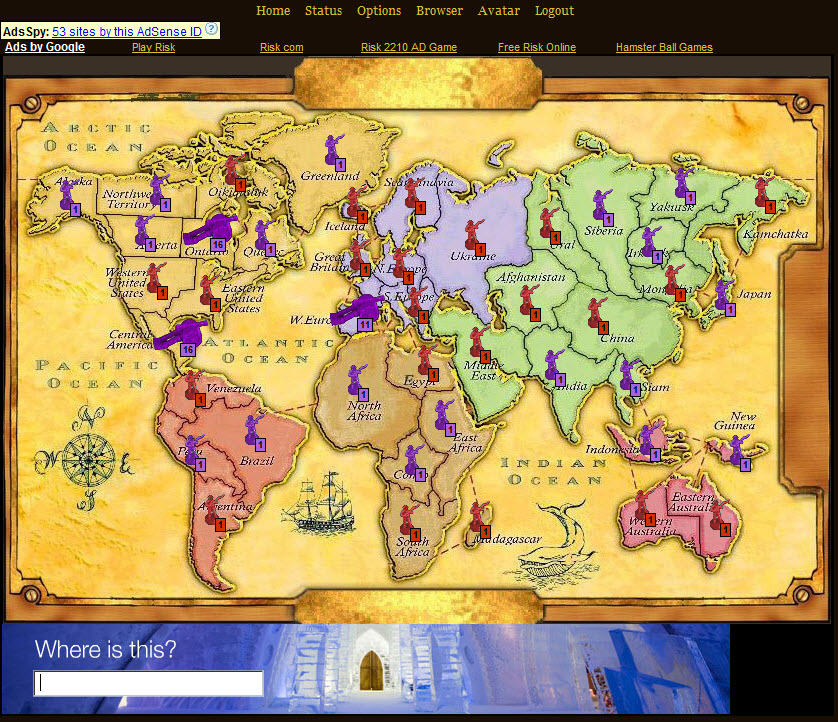Image resolution: width=838 pixels, height=722 pixels.
Task: Select the purple soldier on Japan
Action: click(x=723, y=297)
